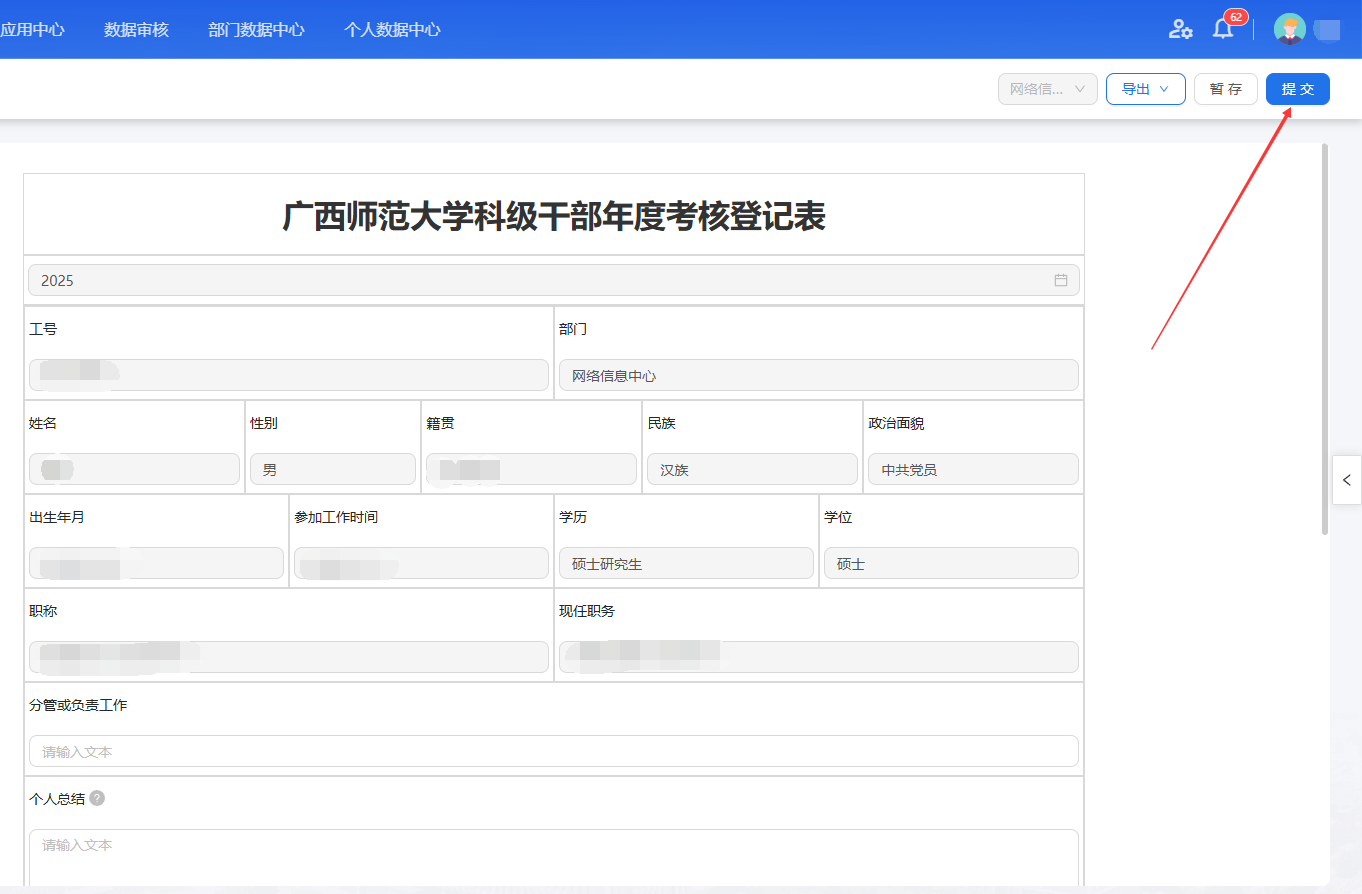Open the 网络信... department dropdown

(1047, 89)
